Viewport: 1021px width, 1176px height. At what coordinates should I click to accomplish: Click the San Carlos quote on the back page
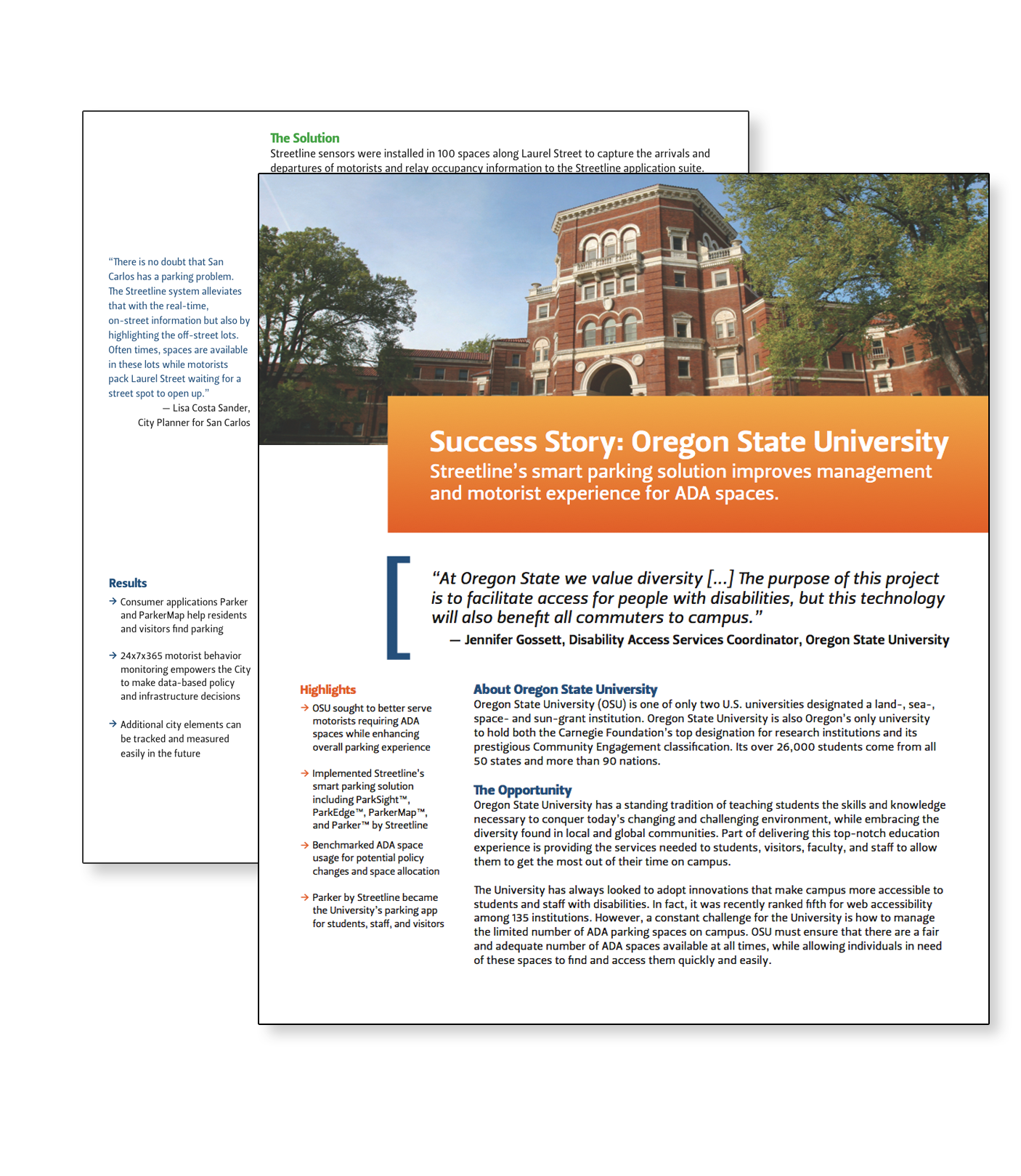tap(179, 327)
